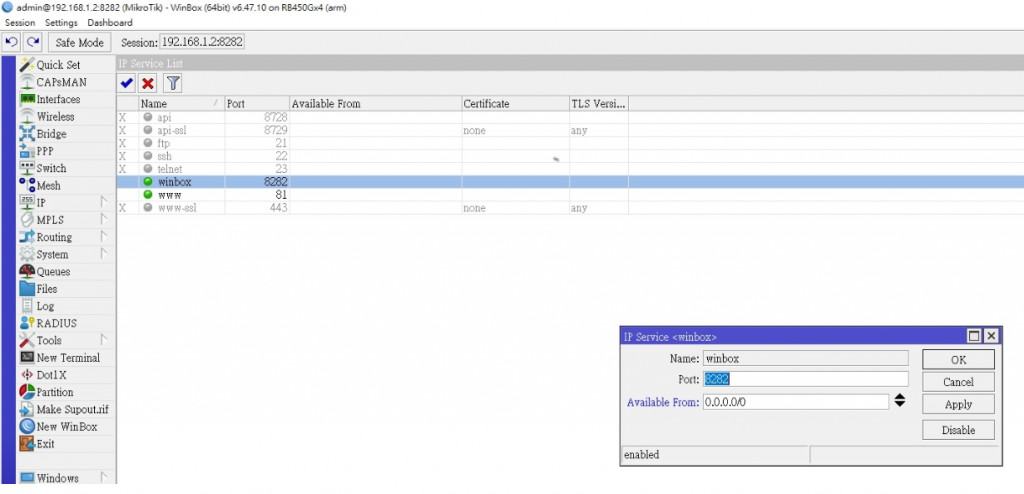1024x494 pixels.
Task: Open Bridge icon in sidebar
Action: tap(27, 134)
